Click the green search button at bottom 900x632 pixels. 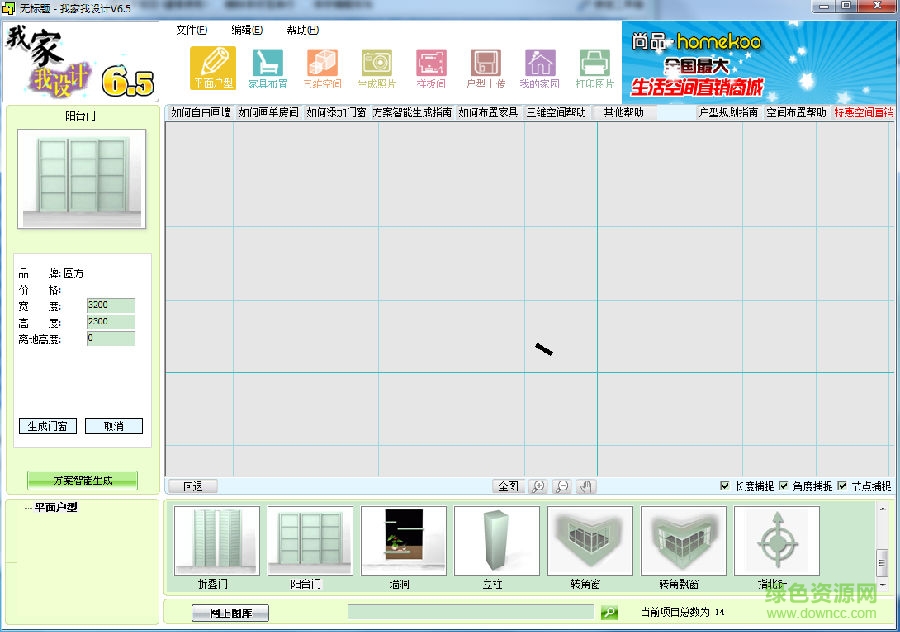pyautogui.click(x=608, y=612)
